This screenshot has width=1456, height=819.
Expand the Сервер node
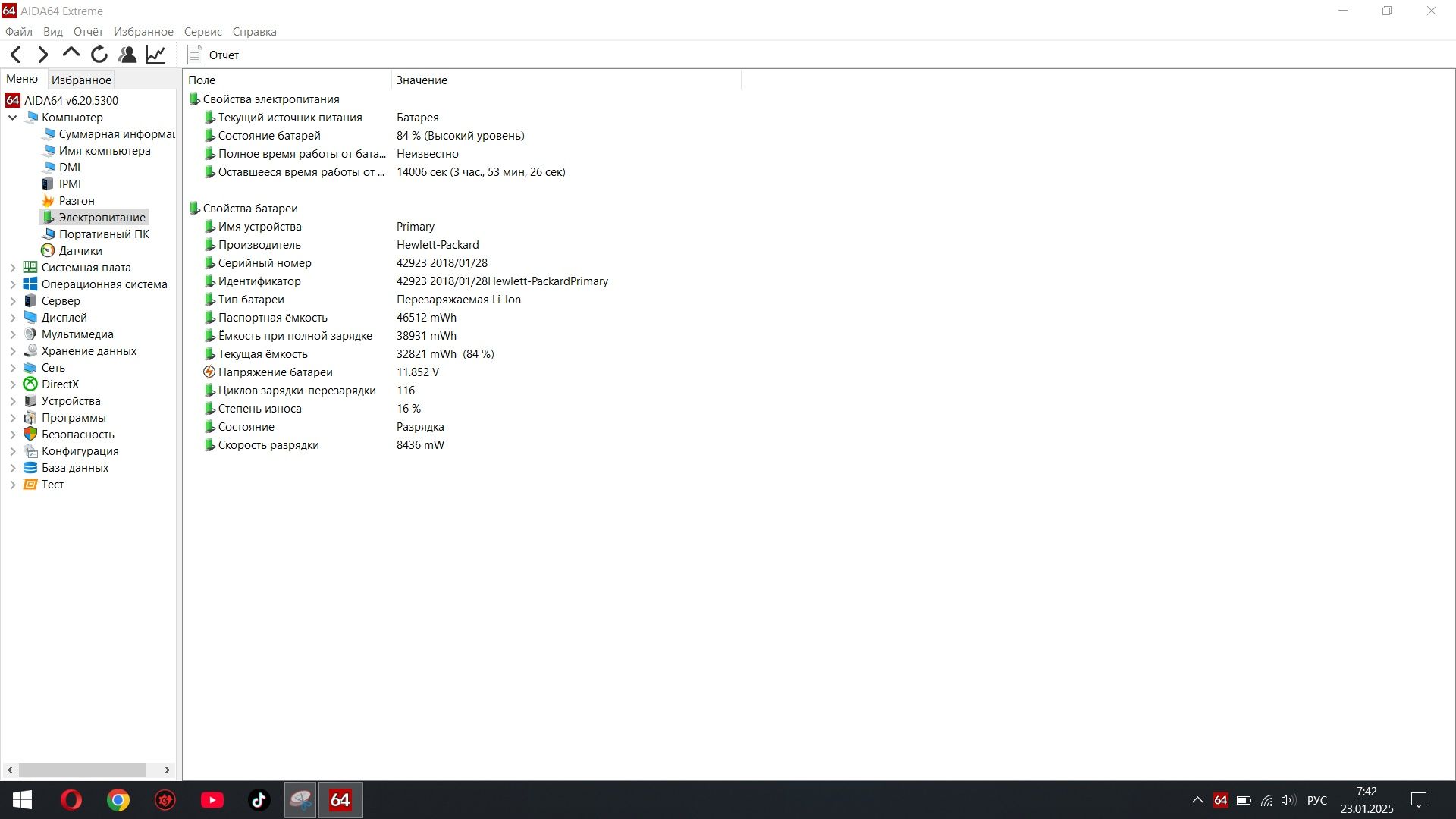(13, 301)
